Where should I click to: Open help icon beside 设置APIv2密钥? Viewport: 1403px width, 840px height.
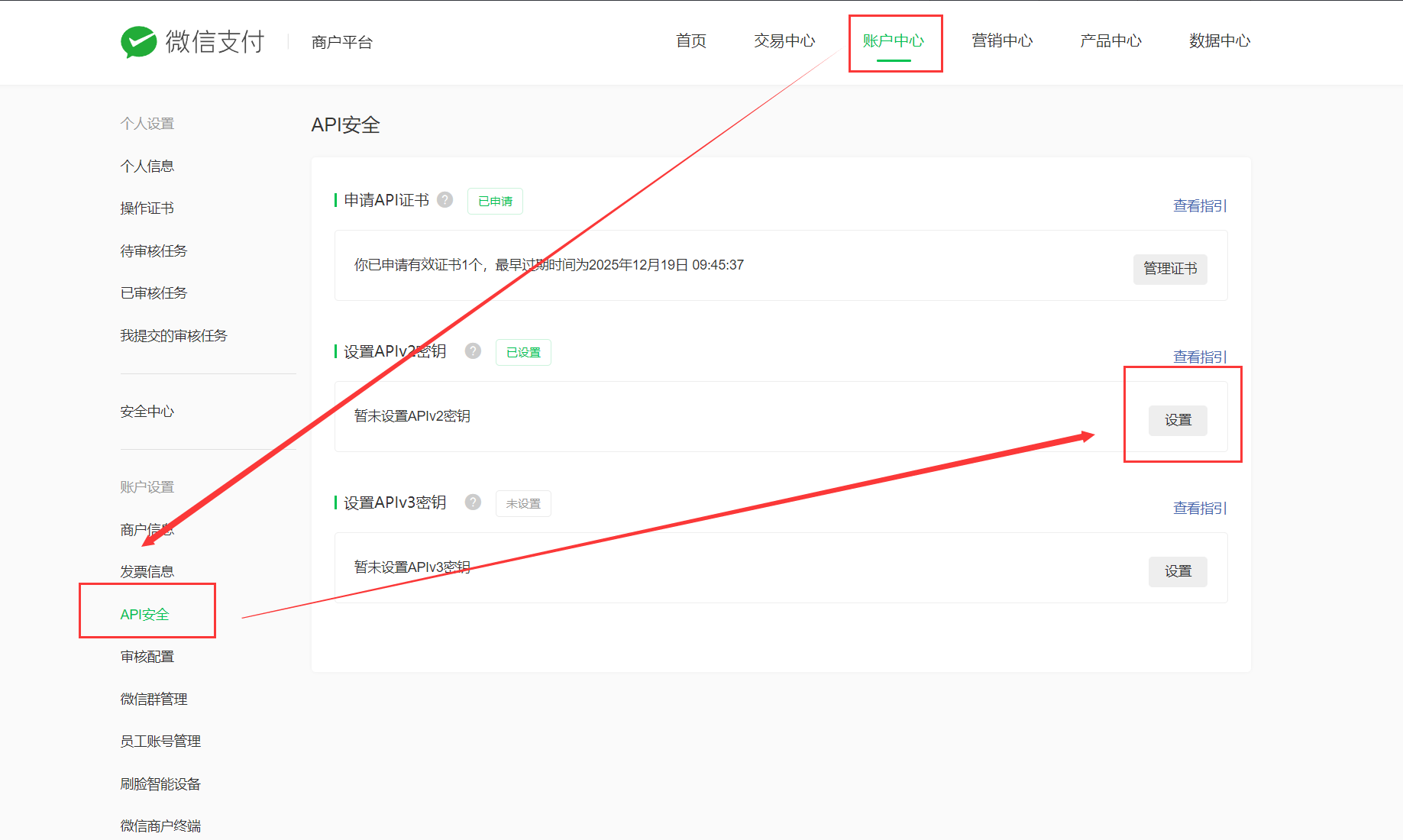click(x=474, y=351)
